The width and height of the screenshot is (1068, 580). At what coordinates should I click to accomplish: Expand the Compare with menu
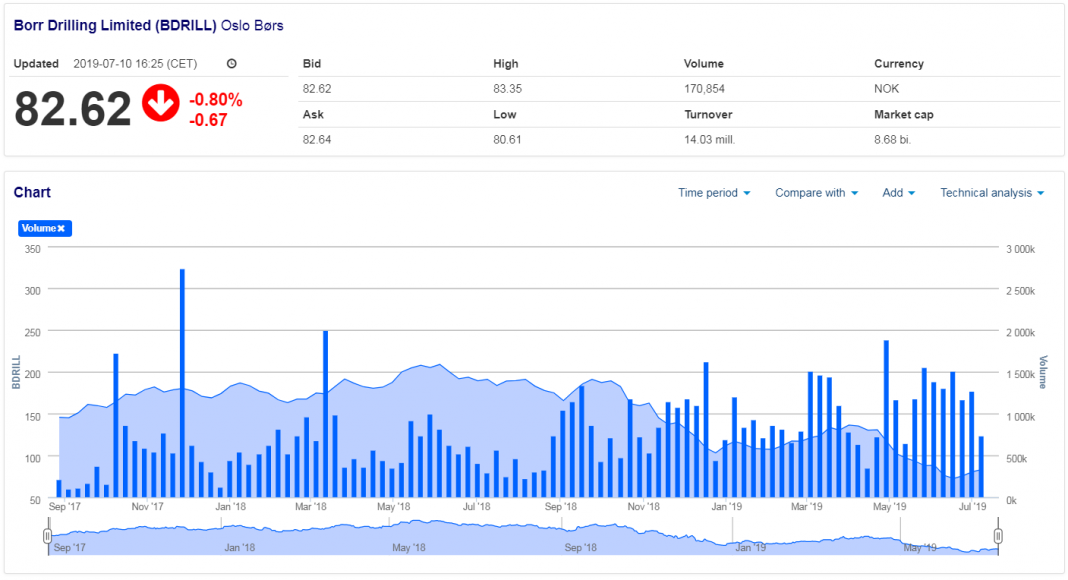pos(816,193)
